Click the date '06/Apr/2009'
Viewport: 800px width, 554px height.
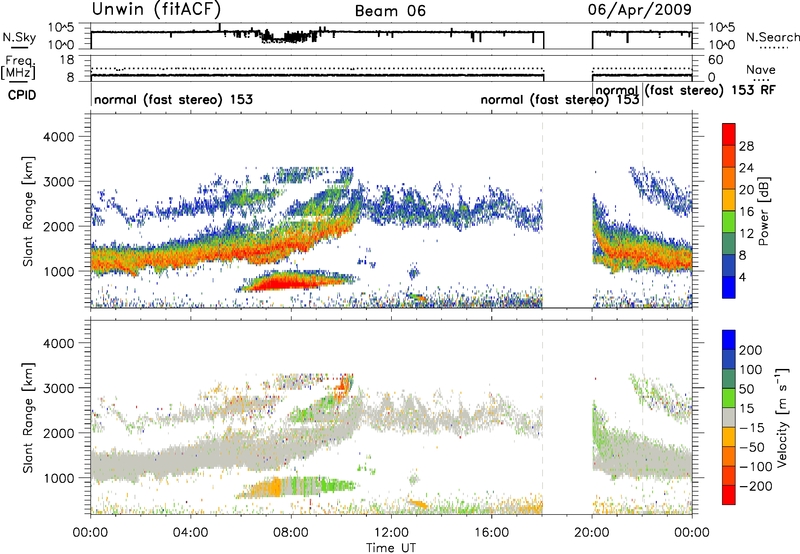coord(640,10)
